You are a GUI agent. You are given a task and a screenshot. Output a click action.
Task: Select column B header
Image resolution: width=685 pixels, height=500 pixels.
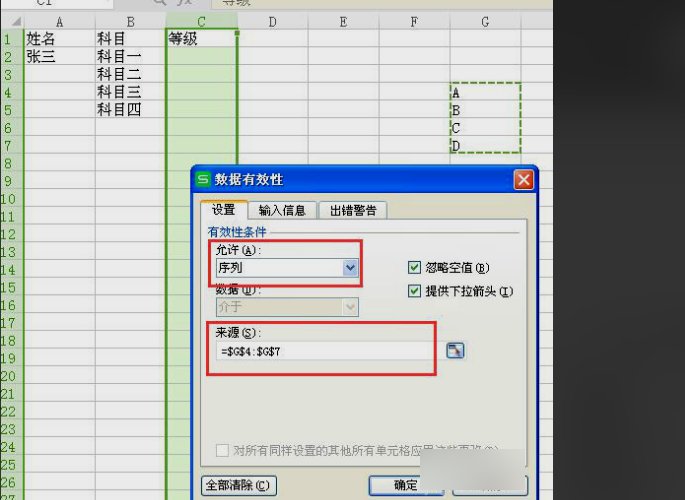[x=130, y=22]
